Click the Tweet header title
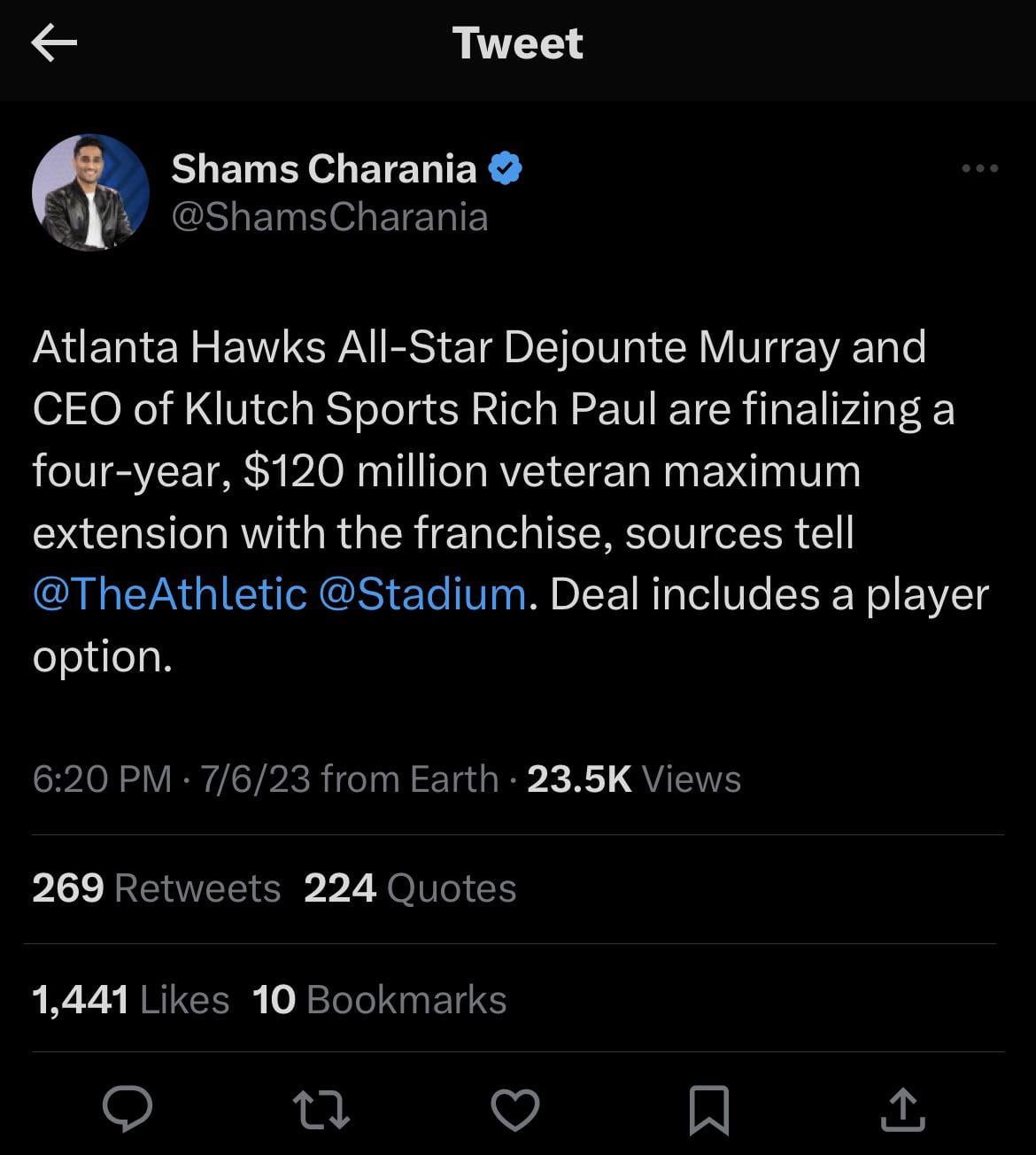The image size is (1036, 1155). pos(518,43)
